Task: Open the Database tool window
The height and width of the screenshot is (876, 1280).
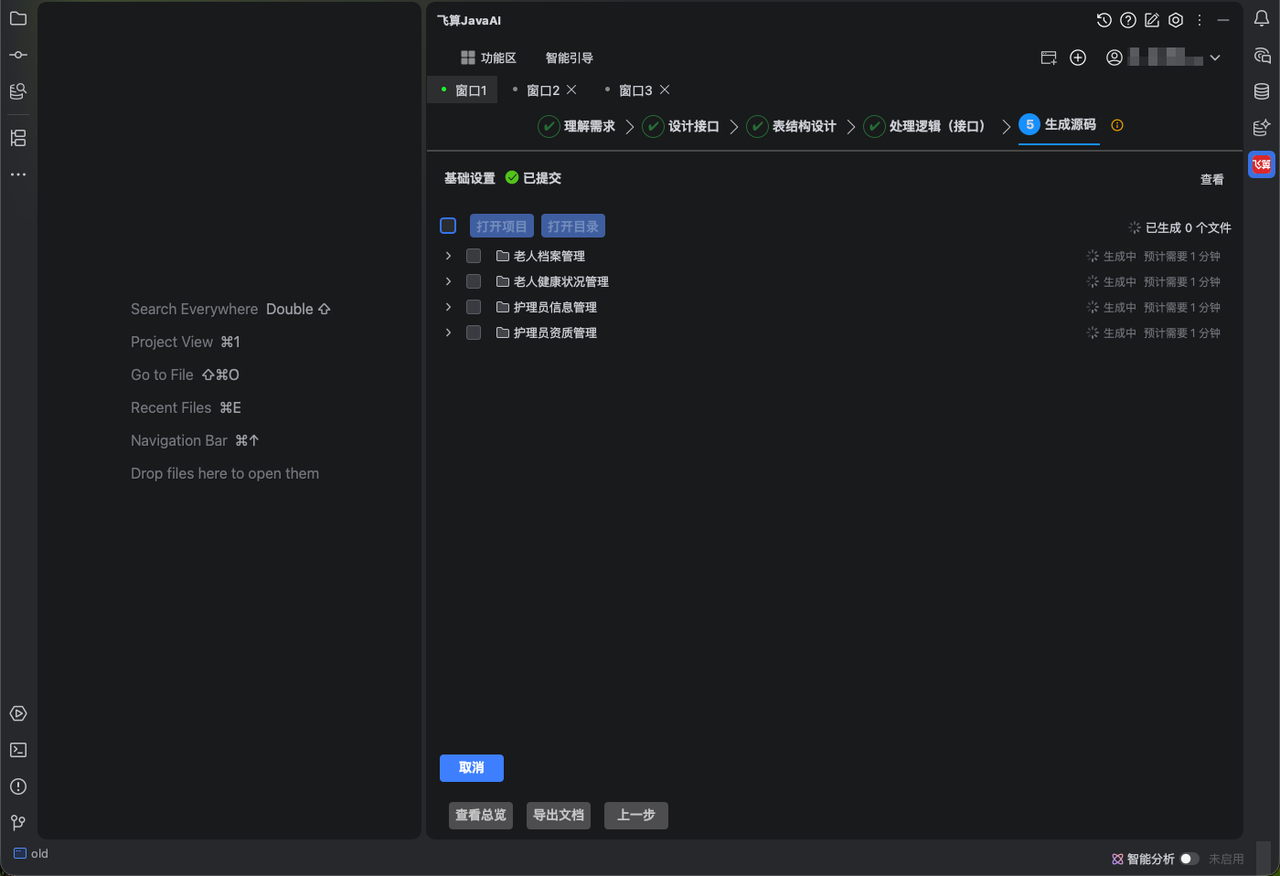Action: coord(1262,91)
